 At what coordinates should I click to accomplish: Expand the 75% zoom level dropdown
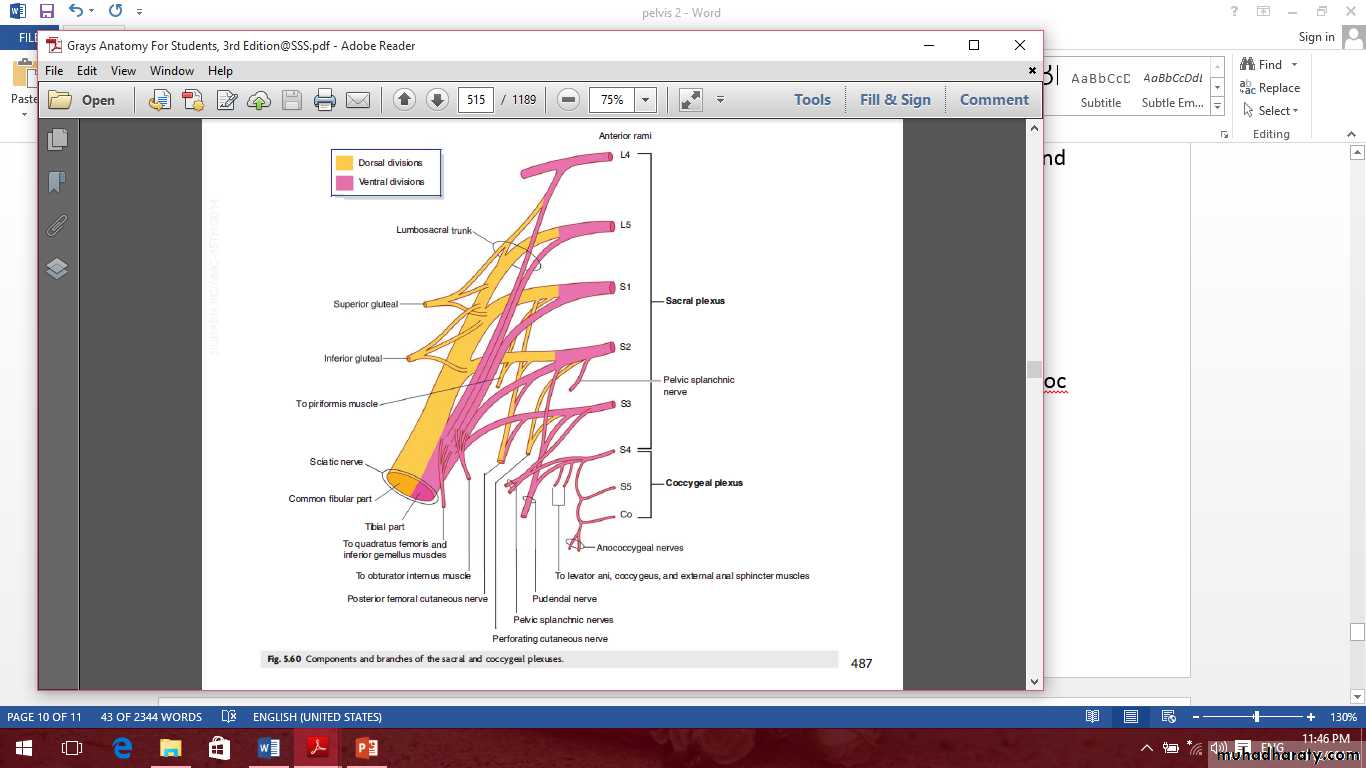point(645,100)
